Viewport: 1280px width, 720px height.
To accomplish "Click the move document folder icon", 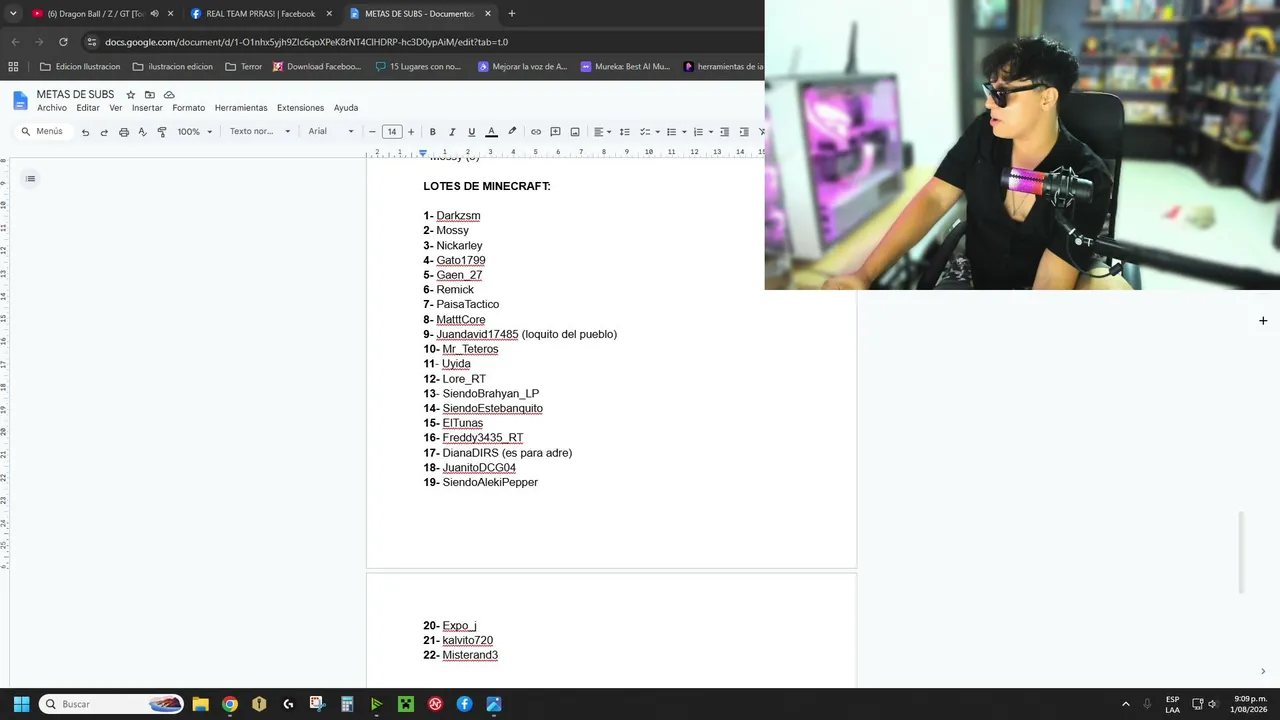I will 149,95.
